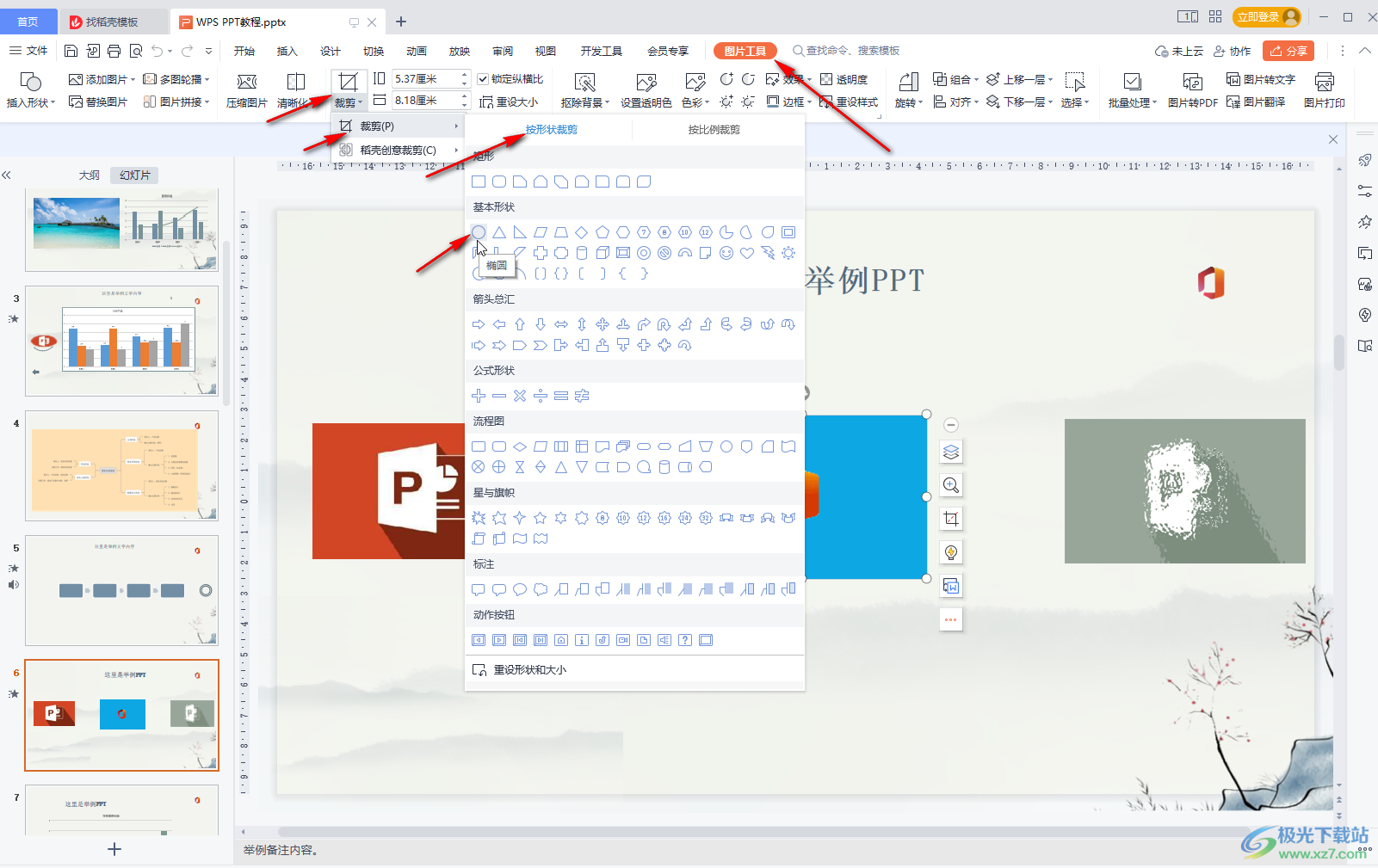Pick the plus sign formula shape
The height and width of the screenshot is (868, 1378).
click(479, 396)
